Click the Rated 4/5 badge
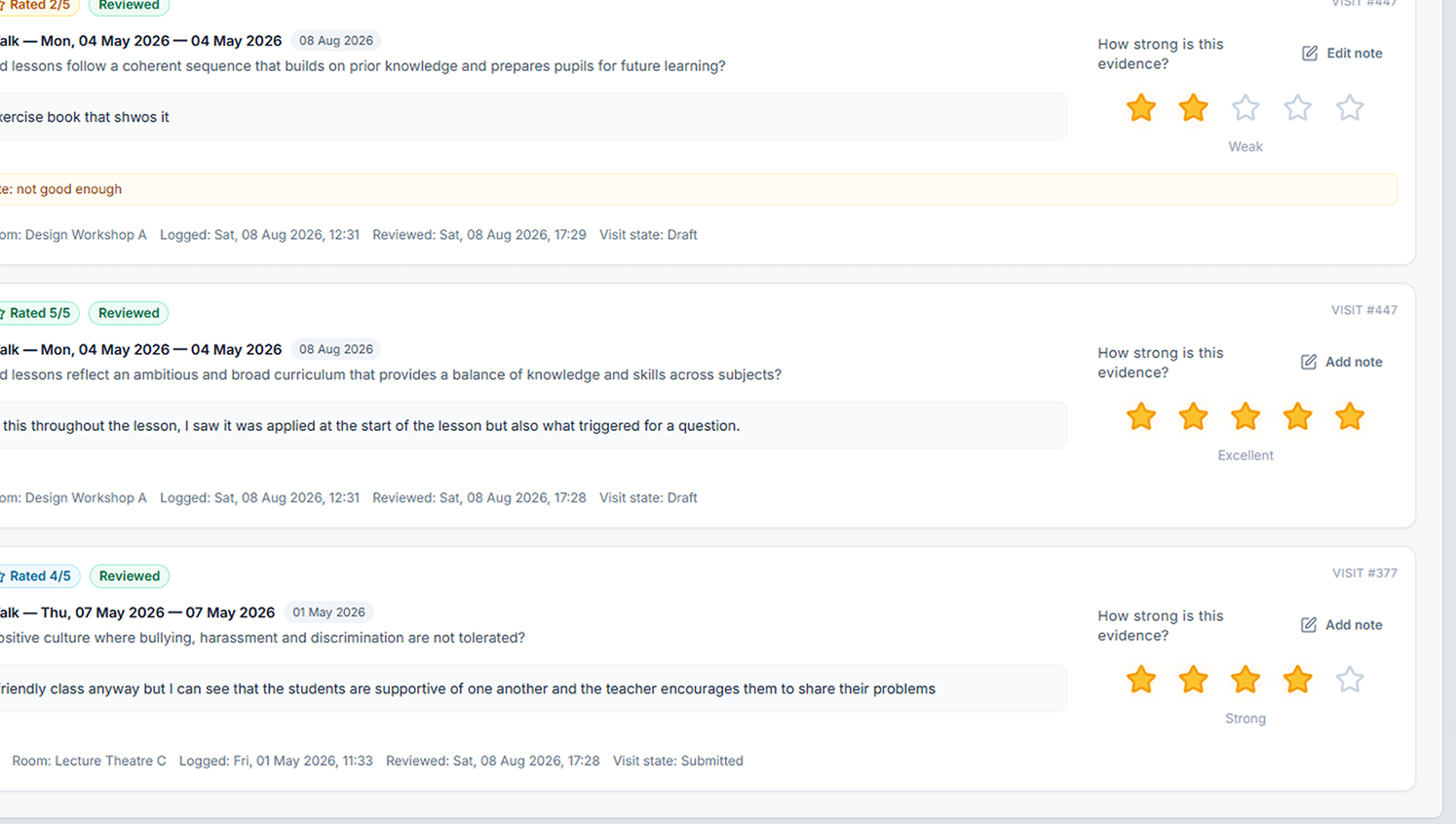 [x=37, y=576]
